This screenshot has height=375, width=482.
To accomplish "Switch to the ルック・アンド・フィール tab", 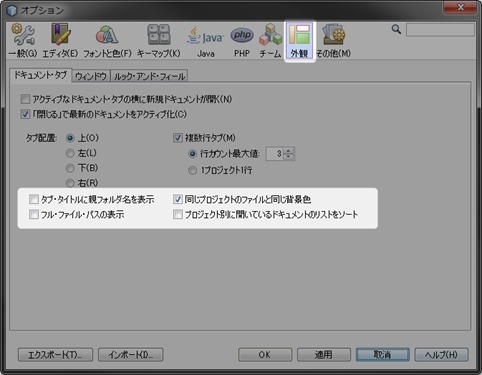I will [x=149, y=76].
